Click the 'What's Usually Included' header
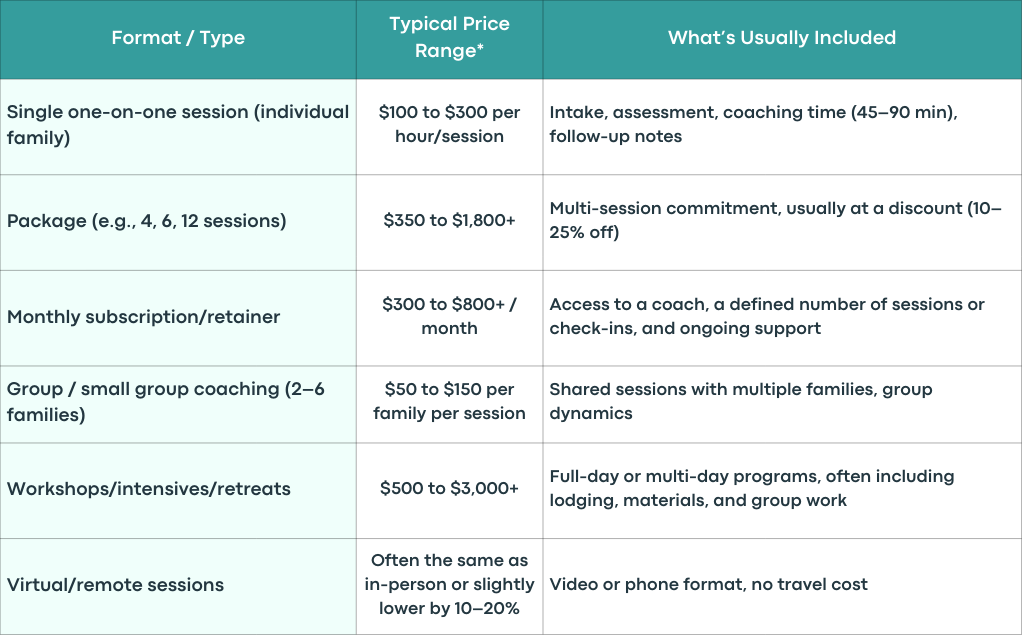The width and height of the screenshot is (1022, 635). click(x=782, y=39)
